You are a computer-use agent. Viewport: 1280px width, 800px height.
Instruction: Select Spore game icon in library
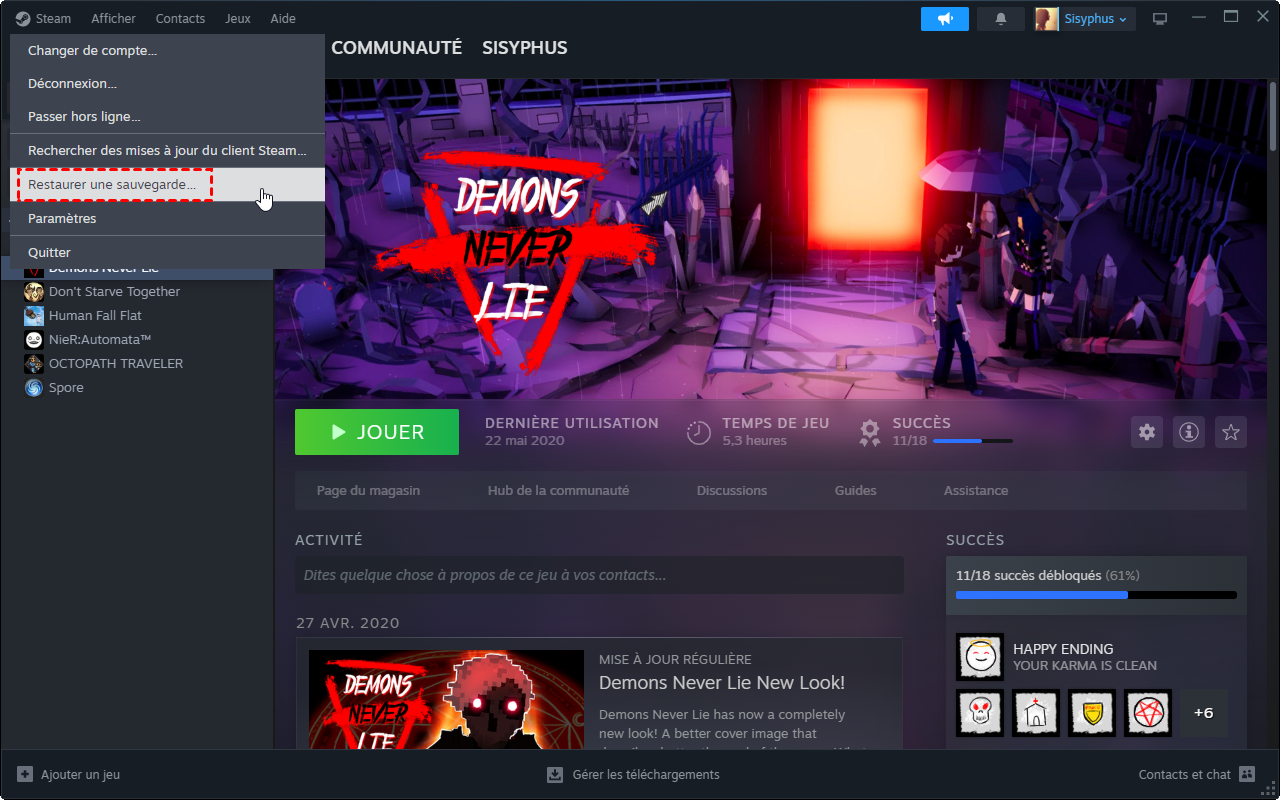(x=34, y=388)
